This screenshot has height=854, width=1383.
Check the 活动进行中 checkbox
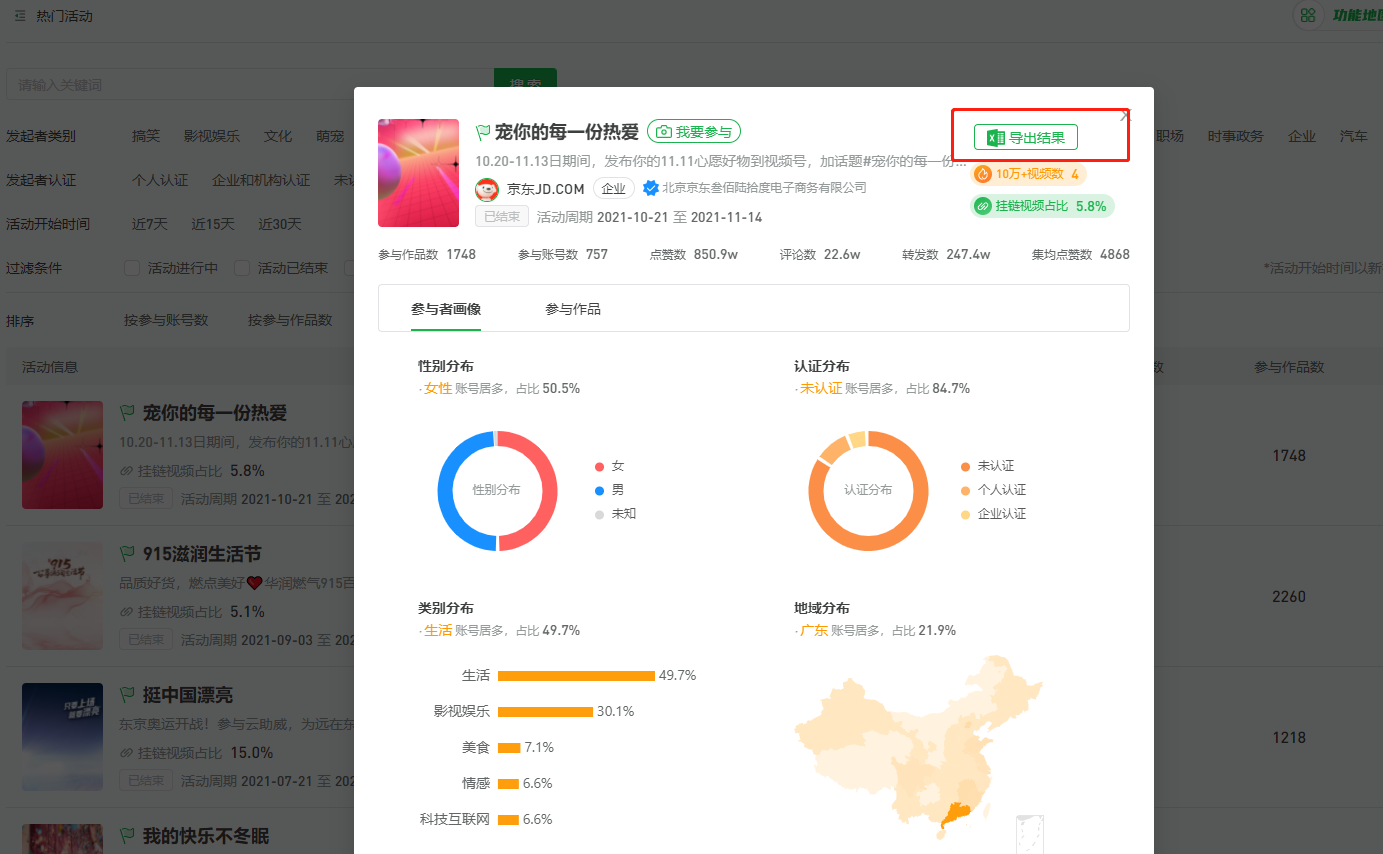click(132, 268)
